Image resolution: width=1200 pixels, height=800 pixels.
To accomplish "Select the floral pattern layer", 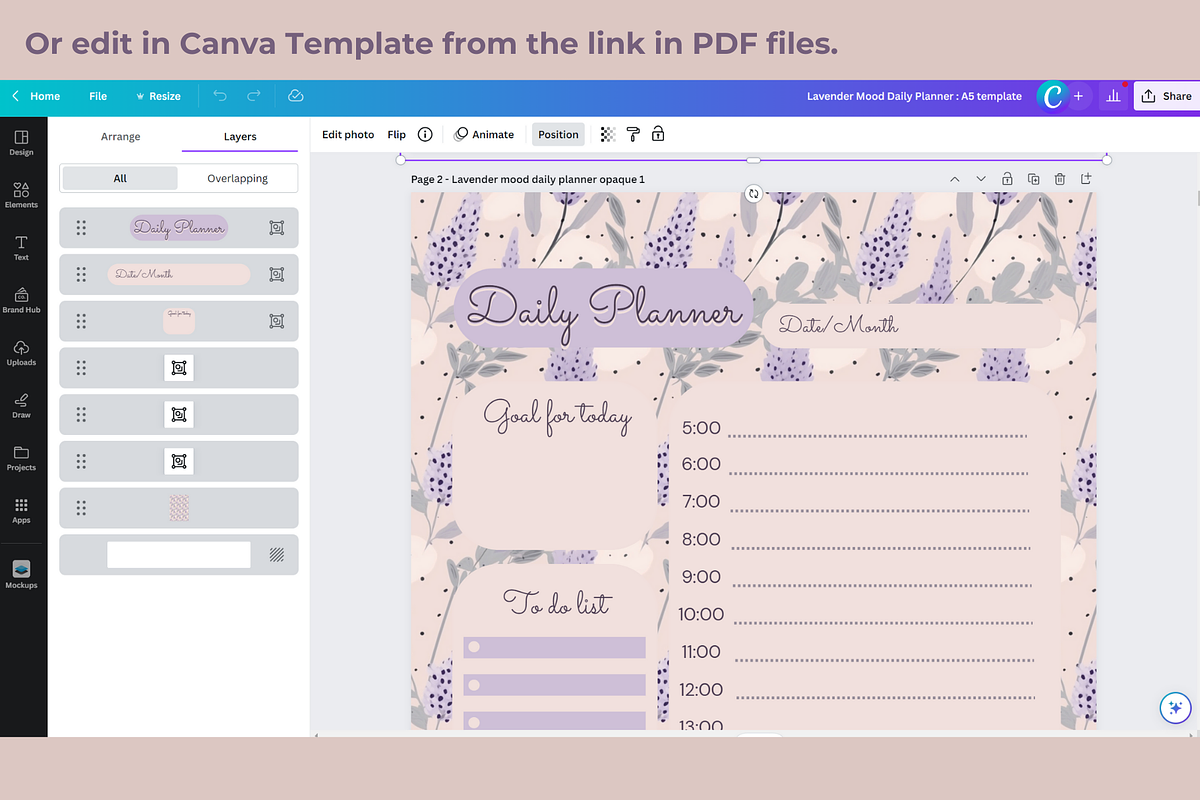I will [179, 508].
